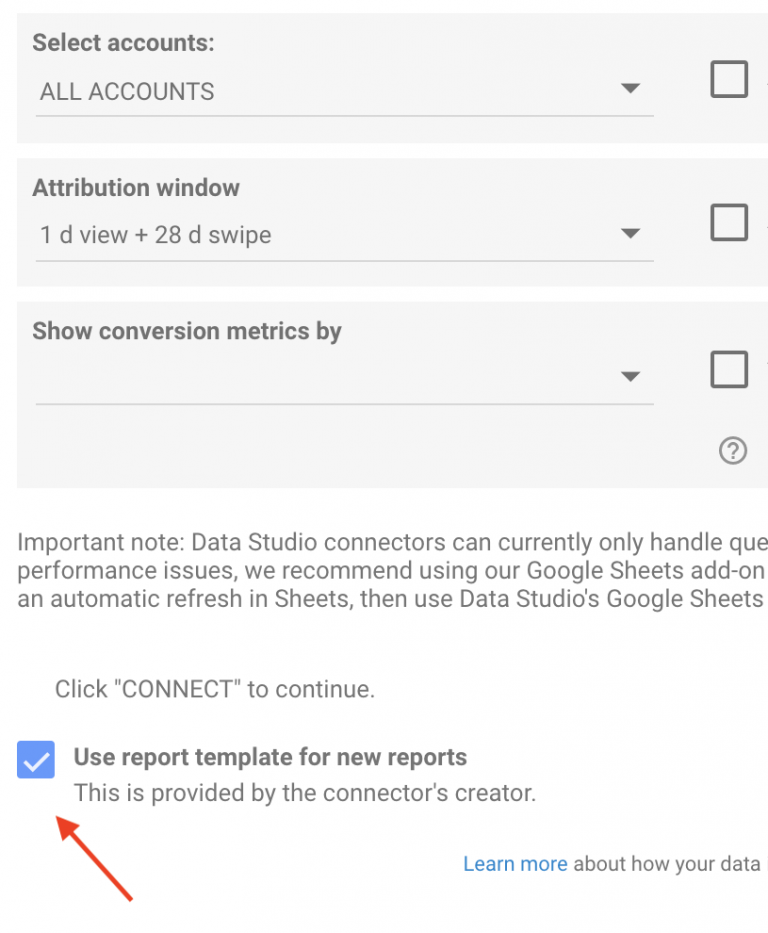Screen dimensions: 768x933
Task: Click the dropdown arrow for Select accounts
Action: click(630, 89)
